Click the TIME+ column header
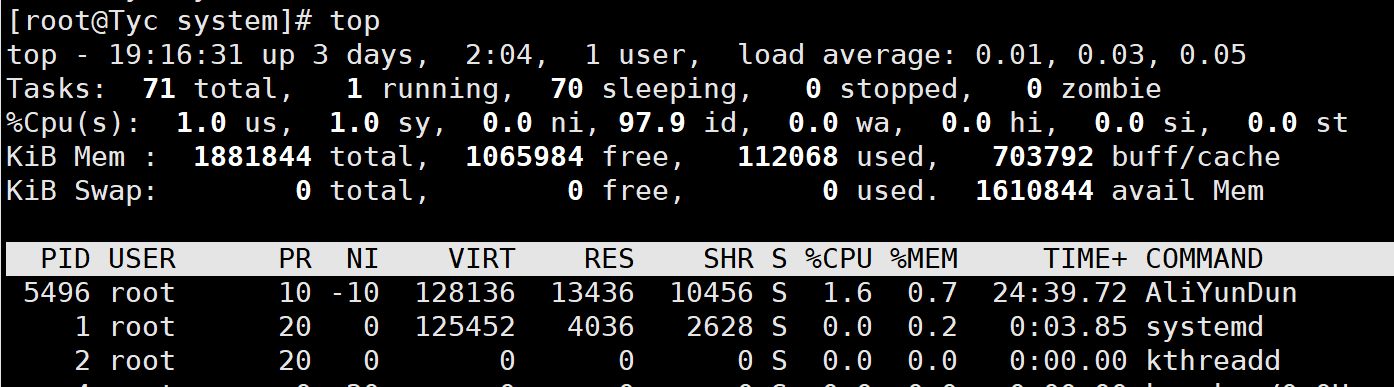Screen dimensions: 1394x387 (1086, 259)
